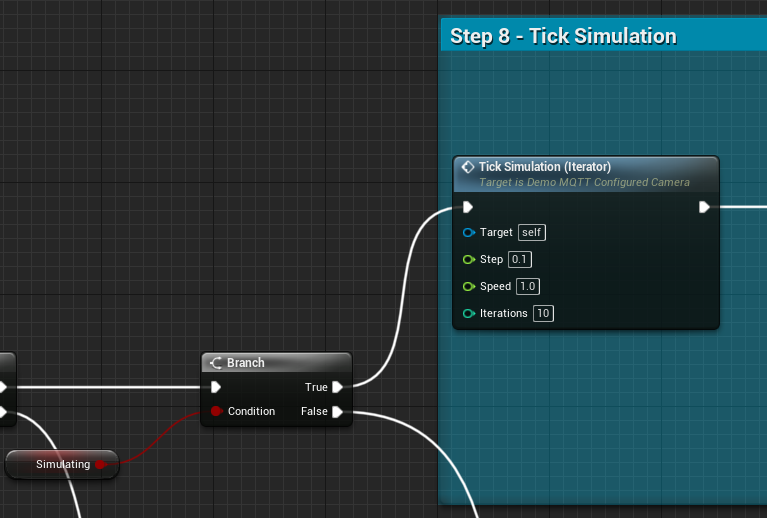The height and width of the screenshot is (518, 767).
Task: Click the Branch input execution pin
Action: (x=216, y=387)
